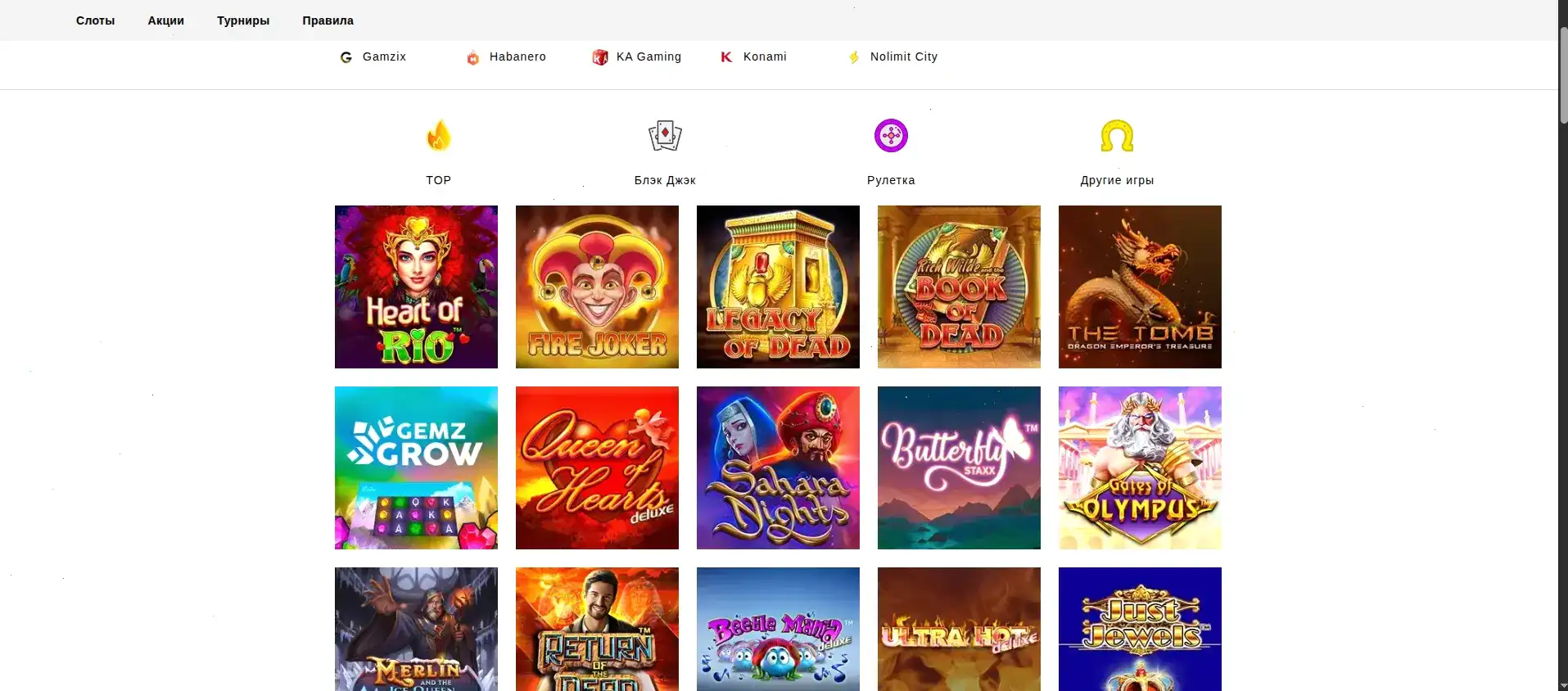Screen dimensions: 1568x691
Task: Start the Sahara Nights slot
Action: coord(778,467)
